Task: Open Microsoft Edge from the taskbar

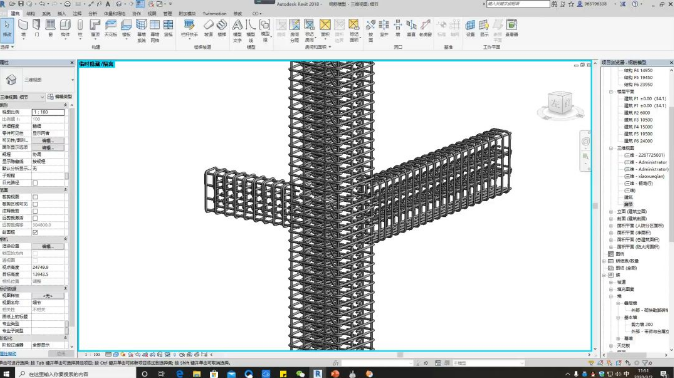Action: tap(180, 373)
